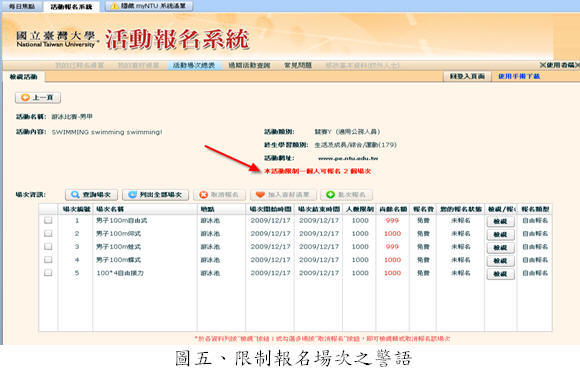Click the 列出全部場次 refresh button
The height and width of the screenshot is (370, 580).
[155, 195]
